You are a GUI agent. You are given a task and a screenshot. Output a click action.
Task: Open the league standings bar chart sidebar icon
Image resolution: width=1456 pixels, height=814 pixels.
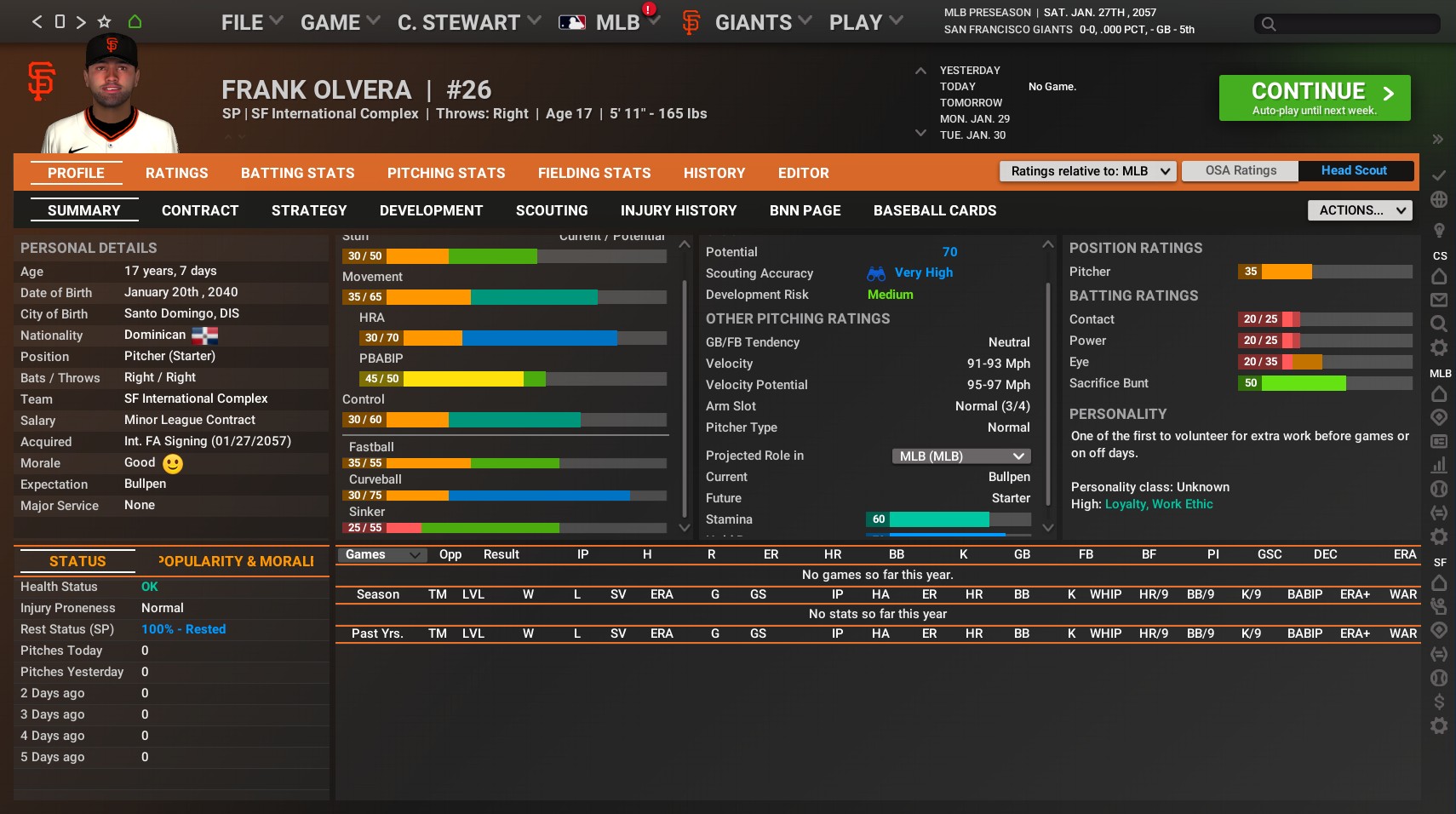[1439, 465]
